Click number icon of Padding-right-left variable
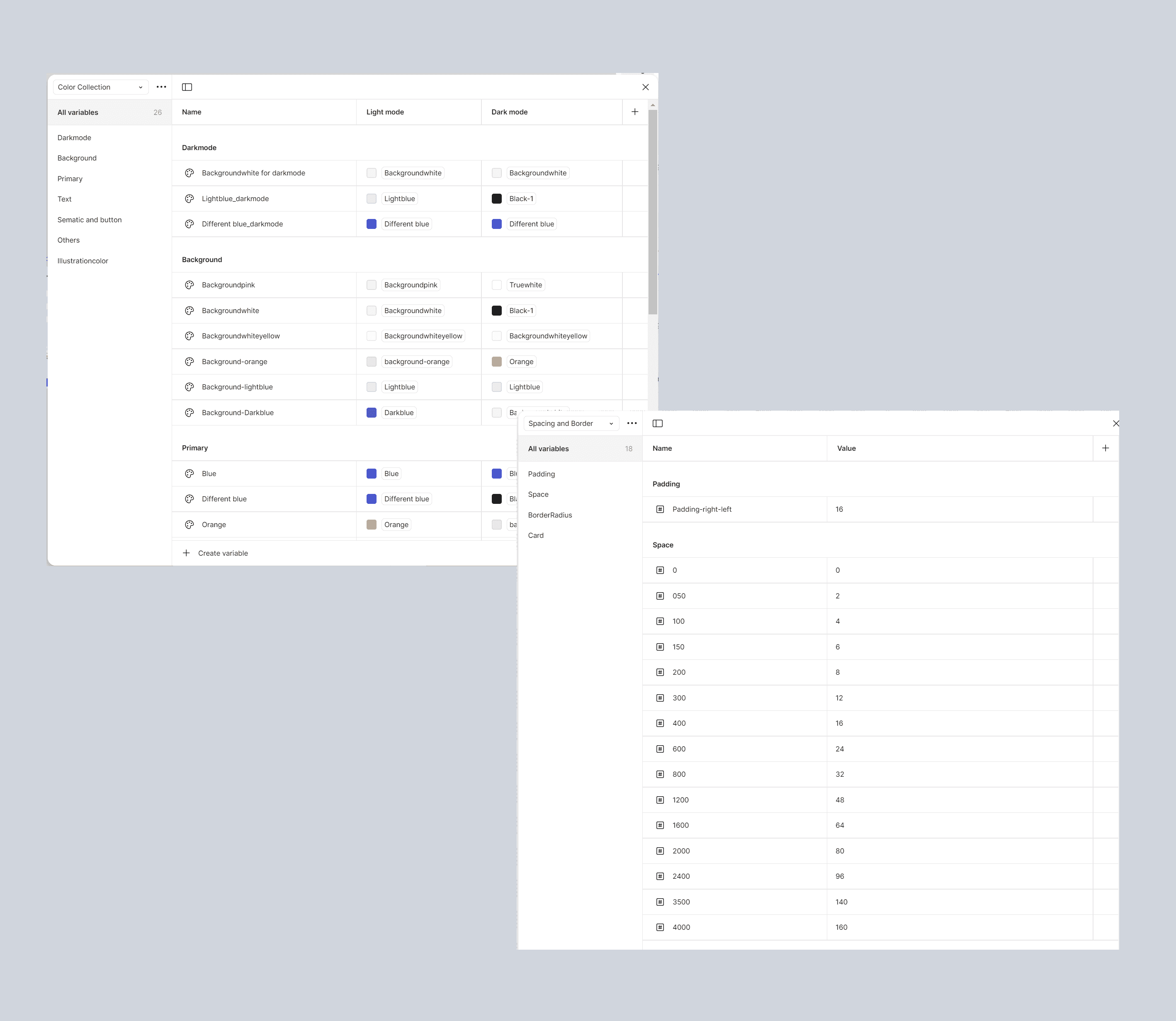This screenshot has width=1176, height=1021. [660, 509]
